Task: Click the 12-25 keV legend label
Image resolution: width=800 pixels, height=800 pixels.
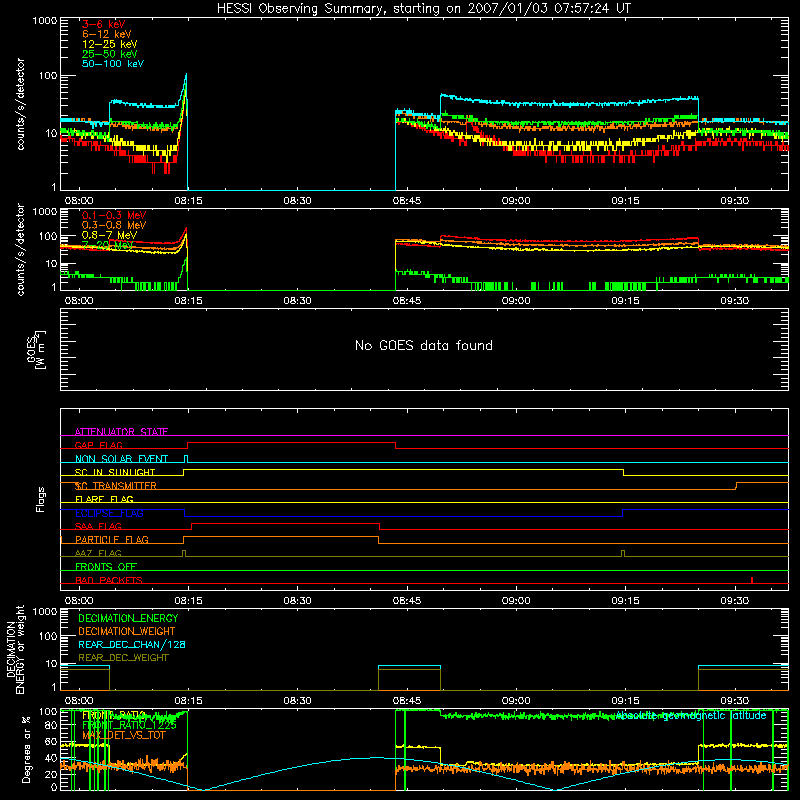Action: point(110,44)
